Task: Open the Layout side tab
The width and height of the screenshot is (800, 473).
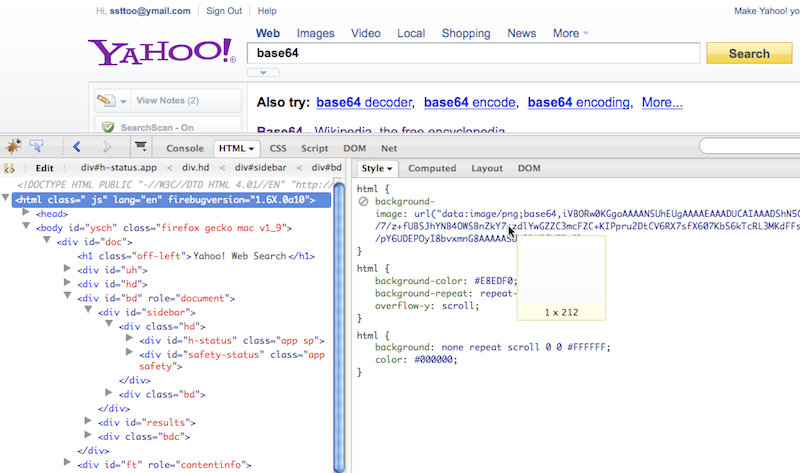Action: [487, 168]
